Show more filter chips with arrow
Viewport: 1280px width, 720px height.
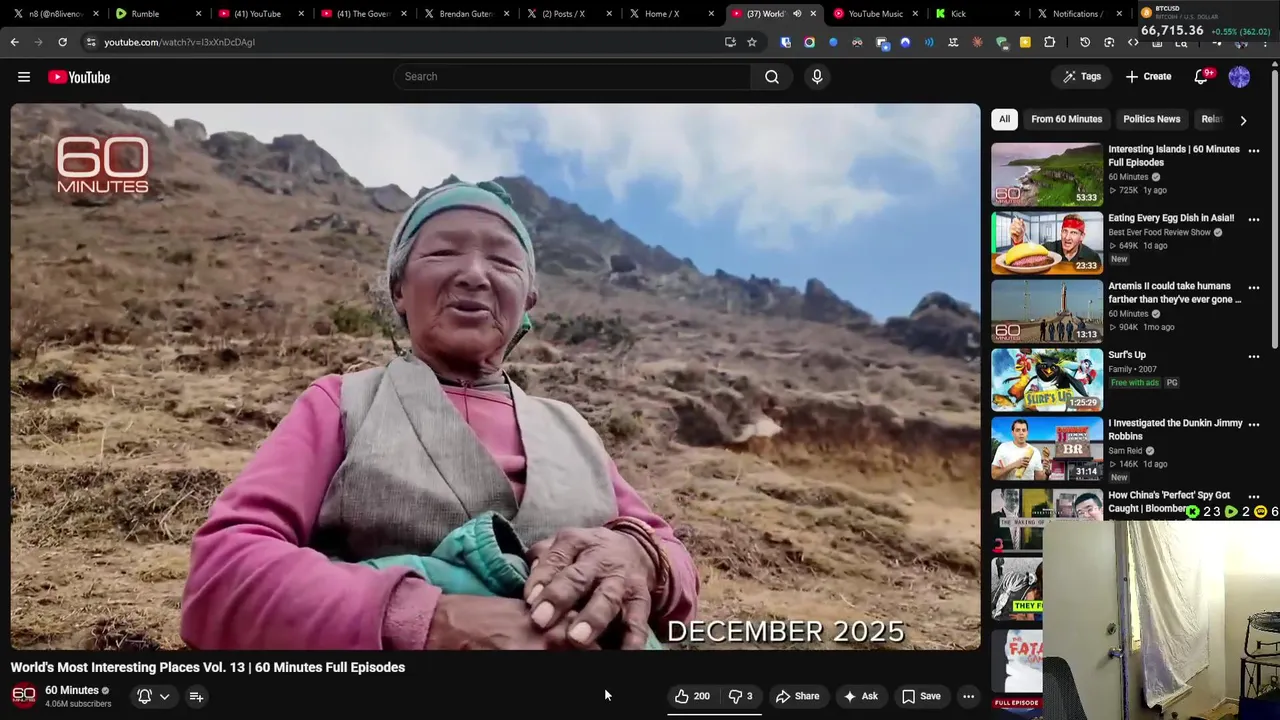pos(1243,120)
